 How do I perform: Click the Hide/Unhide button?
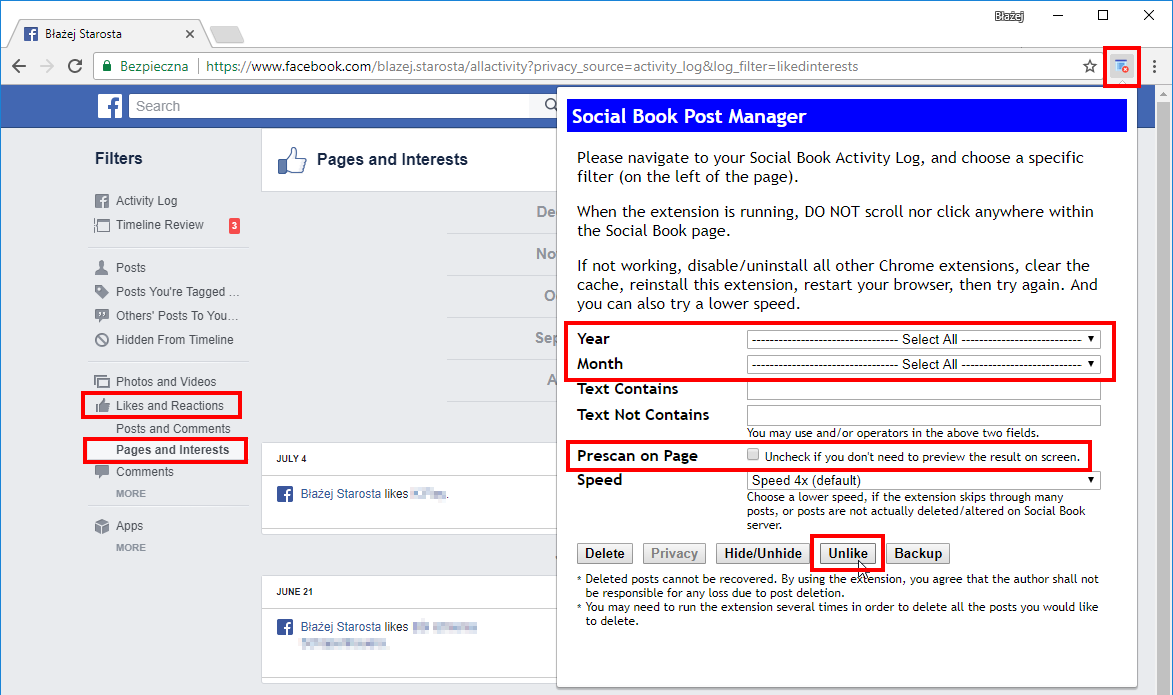tap(763, 554)
